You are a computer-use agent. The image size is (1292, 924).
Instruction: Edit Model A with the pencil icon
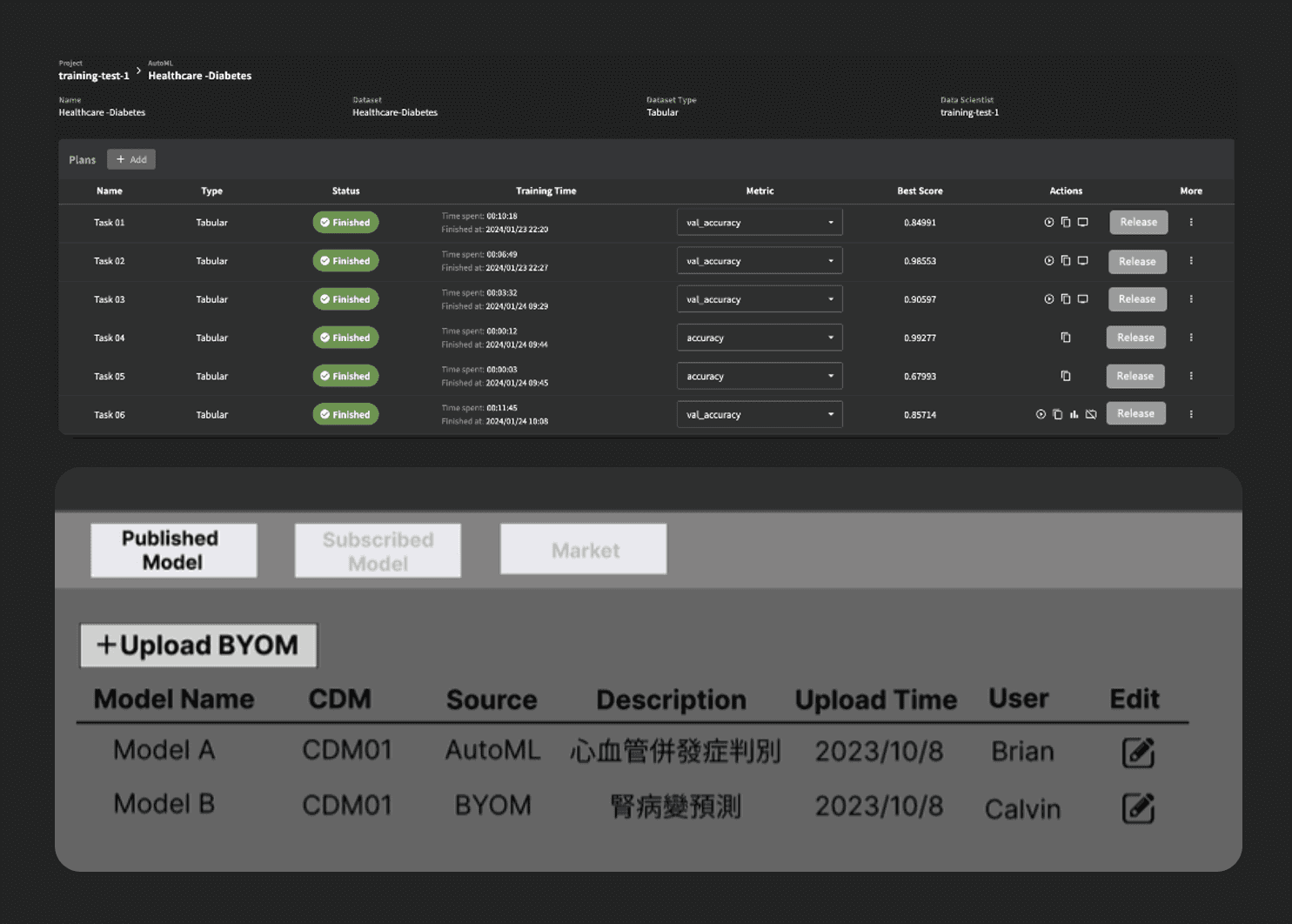pyautogui.click(x=1137, y=753)
